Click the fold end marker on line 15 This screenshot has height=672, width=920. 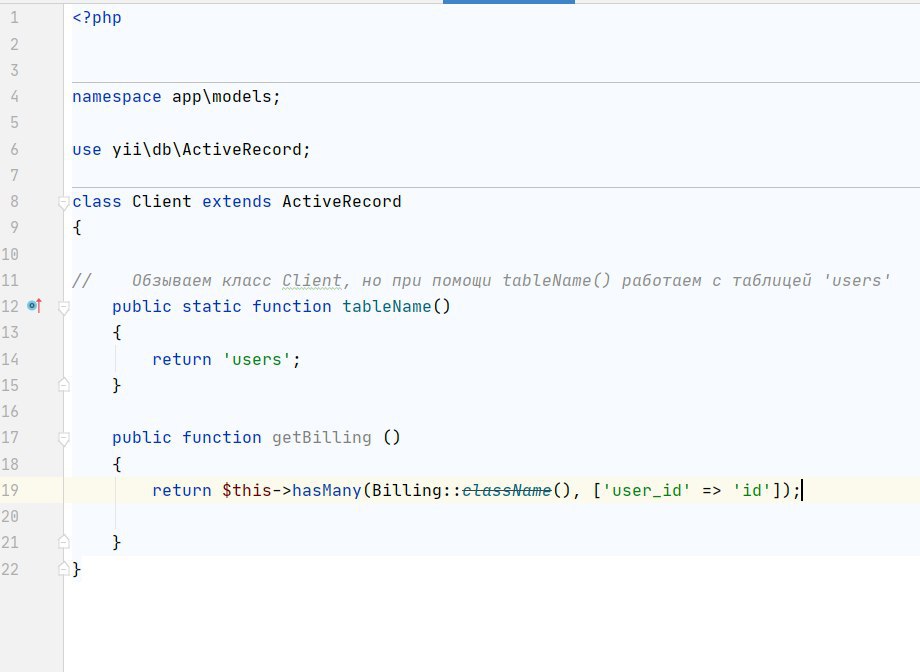click(64, 385)
